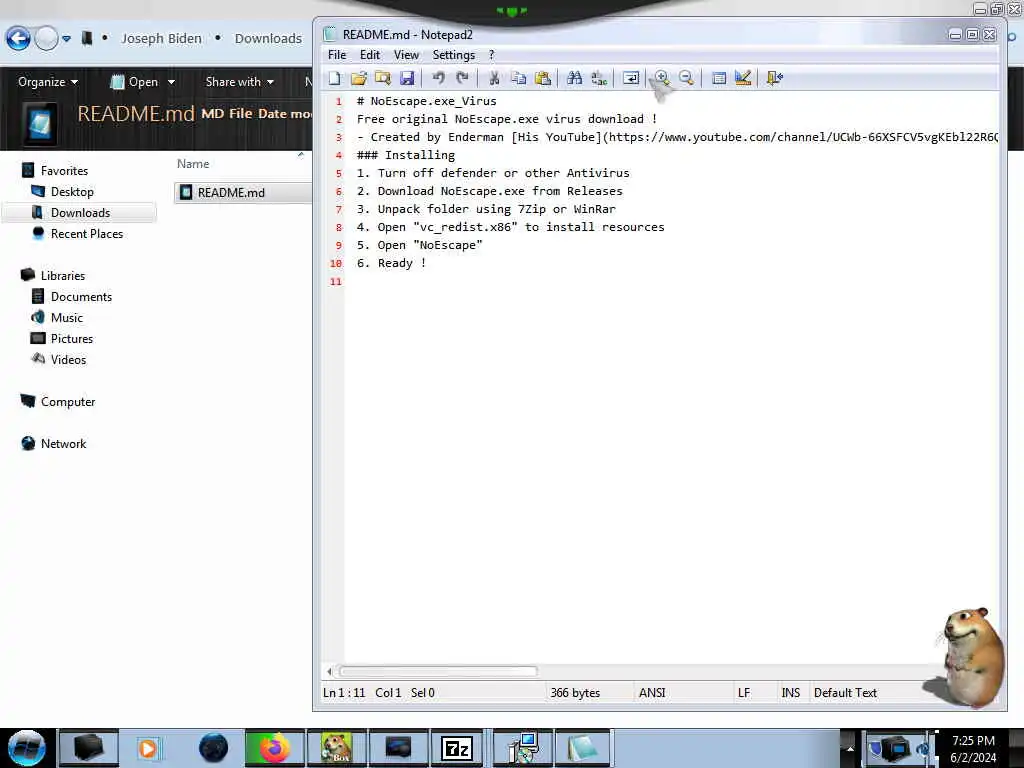Click Downloads in the address breadcrumb
The width and height of the screenshot is (1024, 768).
point(268,39)
